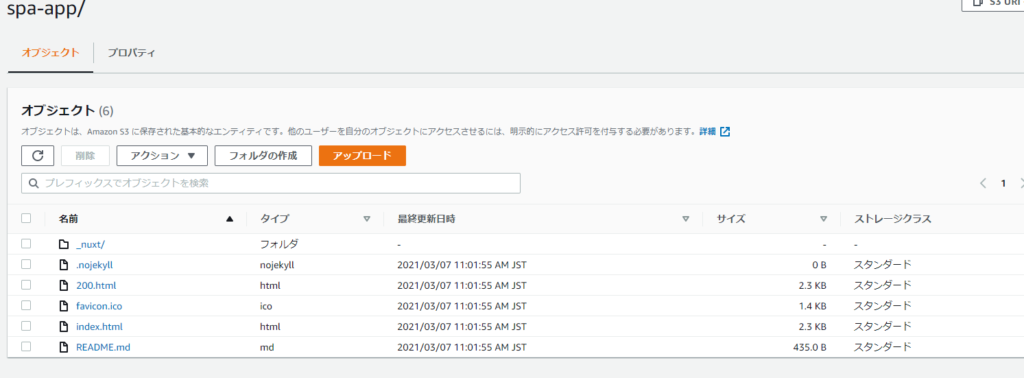Click フォルダの作成 button
The image size is (1024, 378).
tap(263, 155)
